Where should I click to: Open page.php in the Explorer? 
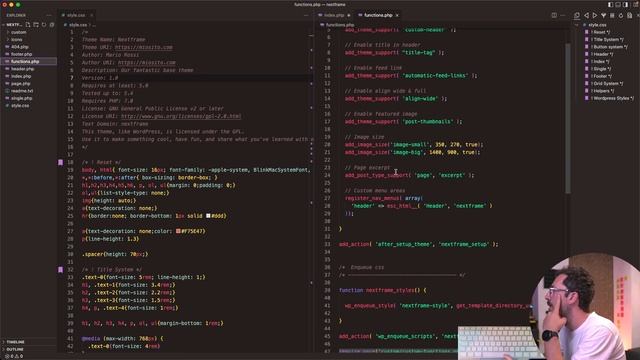(x=28, y=84)
